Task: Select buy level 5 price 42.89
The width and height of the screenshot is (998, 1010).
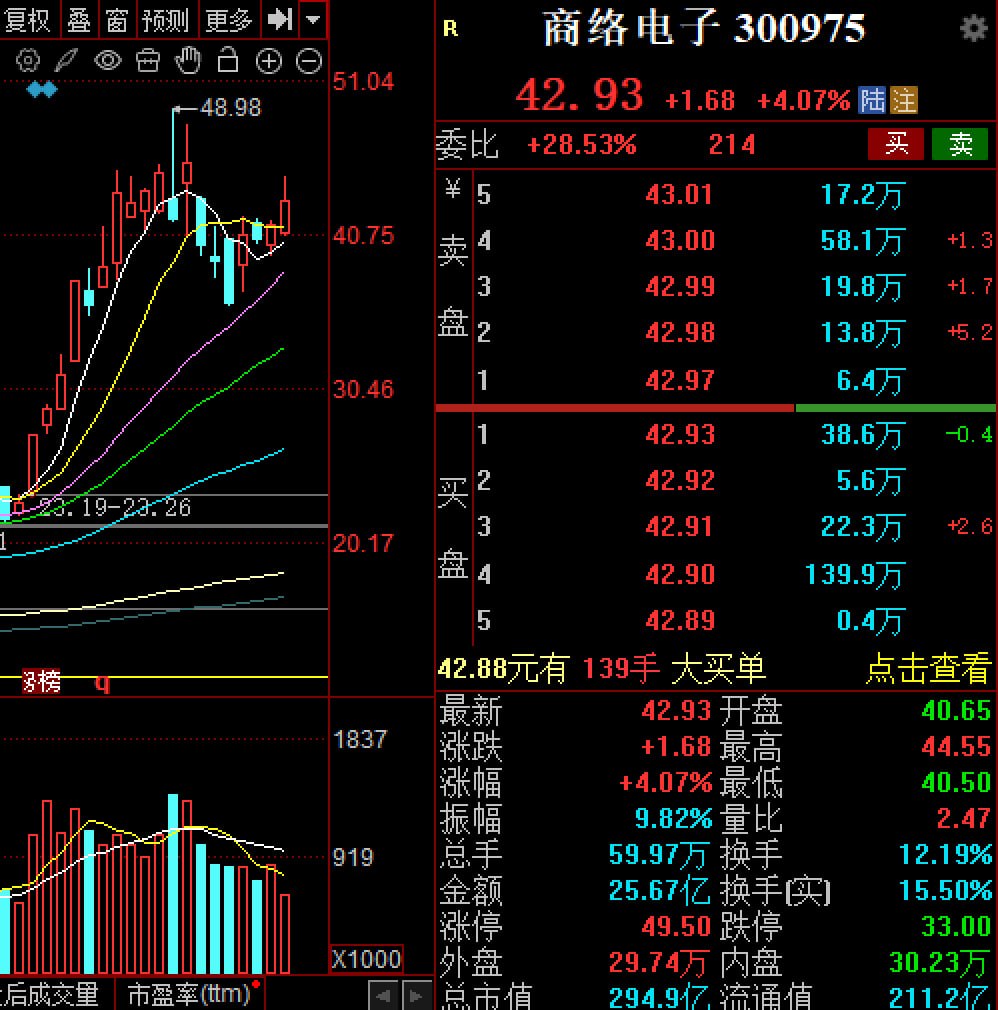Action: [680, 620]
